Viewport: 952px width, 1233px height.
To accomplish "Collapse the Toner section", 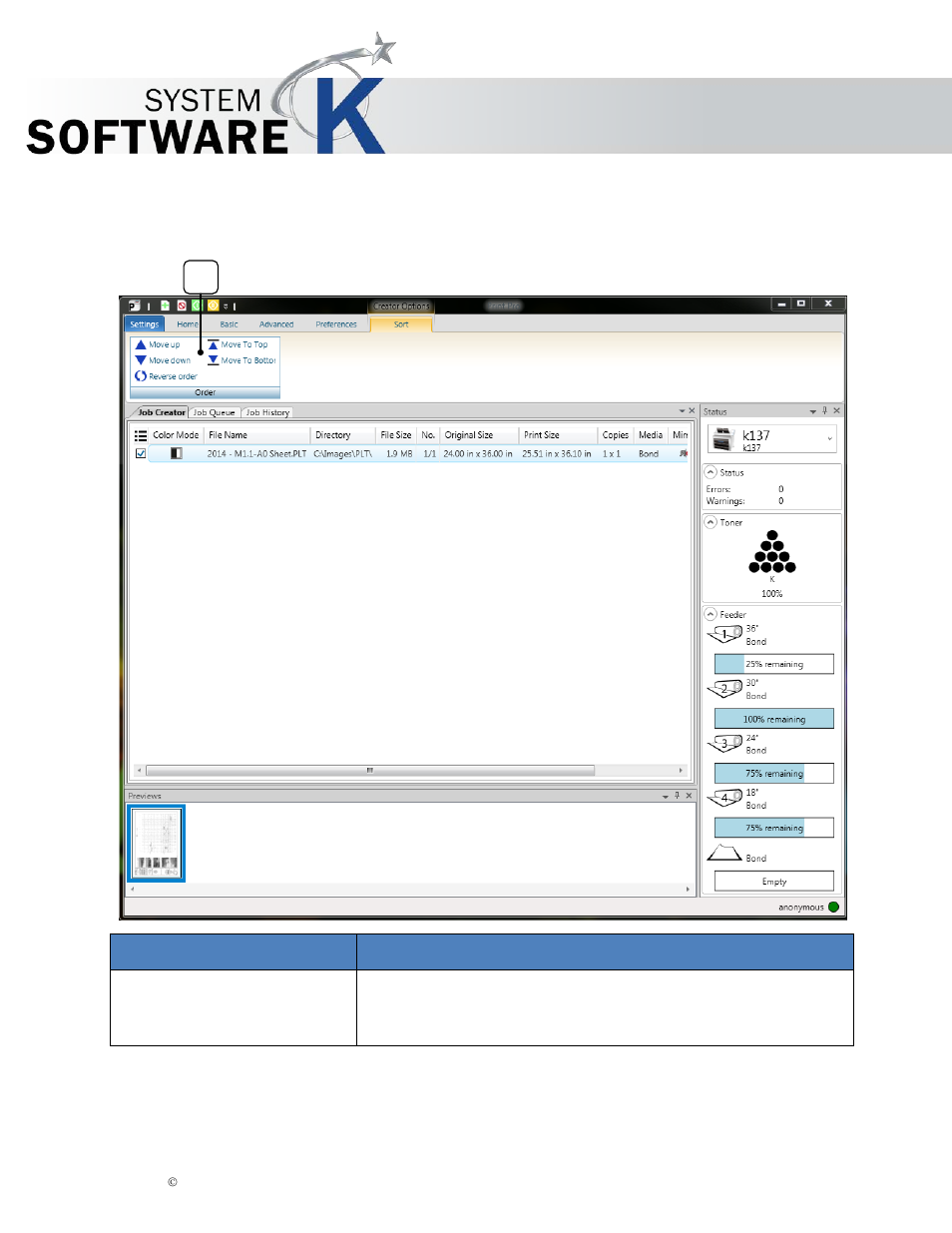I will (711, 522).
